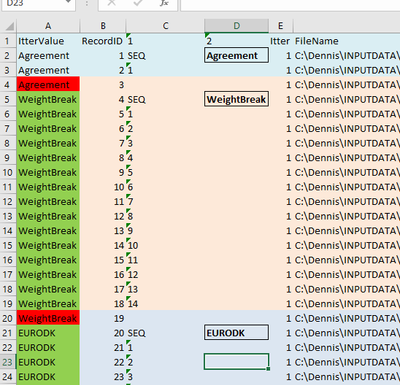Viewport: 400px width, 385px height.
Task: Select the bold Agreement cell in column D
Action: (x=236, y=55)
